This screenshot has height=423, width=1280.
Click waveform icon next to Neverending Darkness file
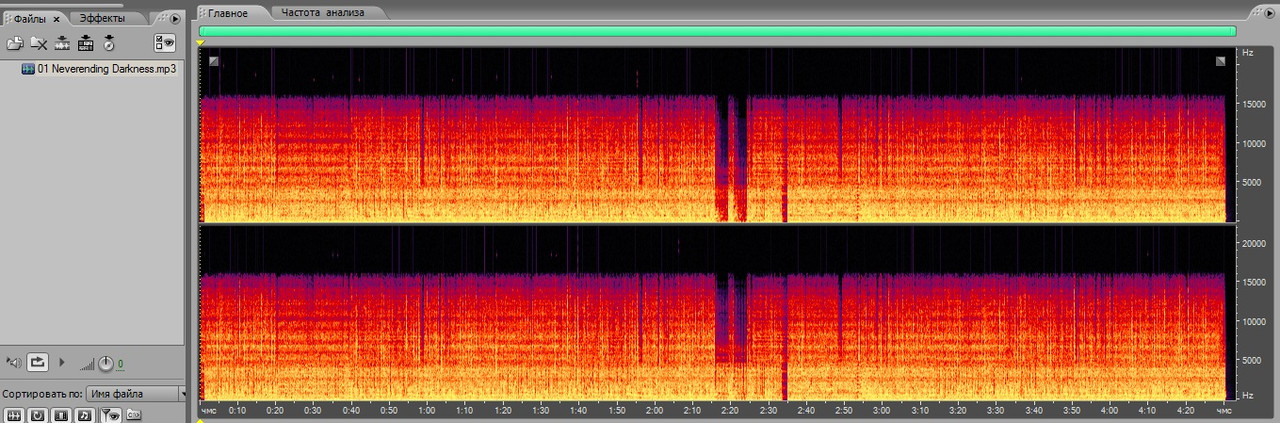click(28, 69)
